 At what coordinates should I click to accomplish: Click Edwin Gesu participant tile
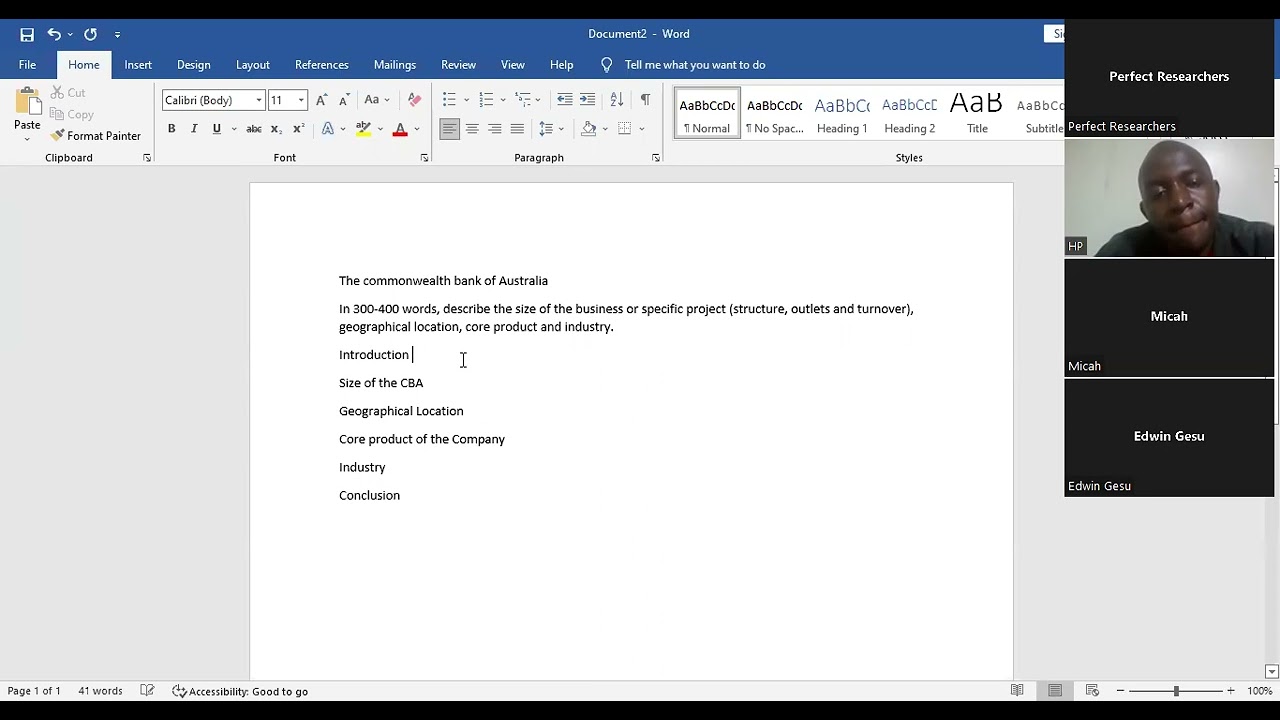pyautogui.click(x=1169, y=437)
